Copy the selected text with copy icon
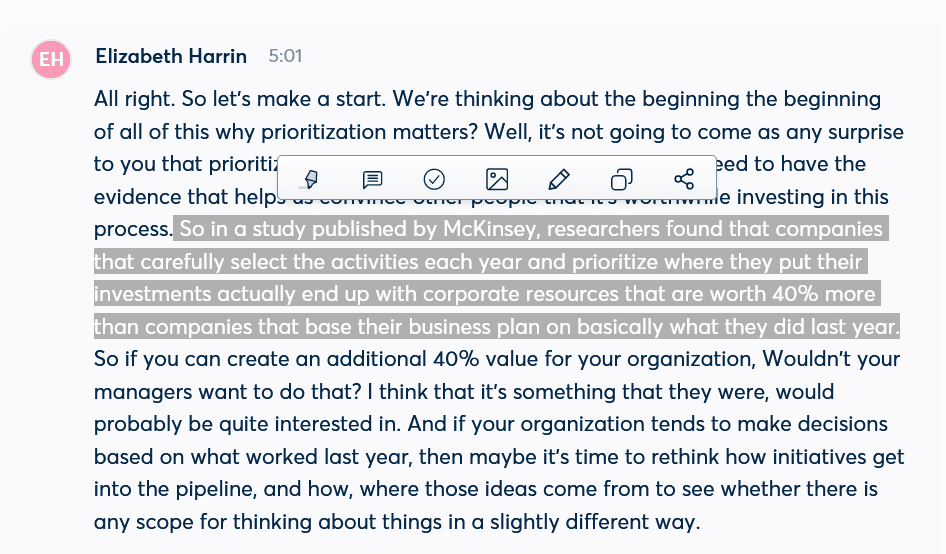Screen dimensions: 946x554 tap(621, 179)
